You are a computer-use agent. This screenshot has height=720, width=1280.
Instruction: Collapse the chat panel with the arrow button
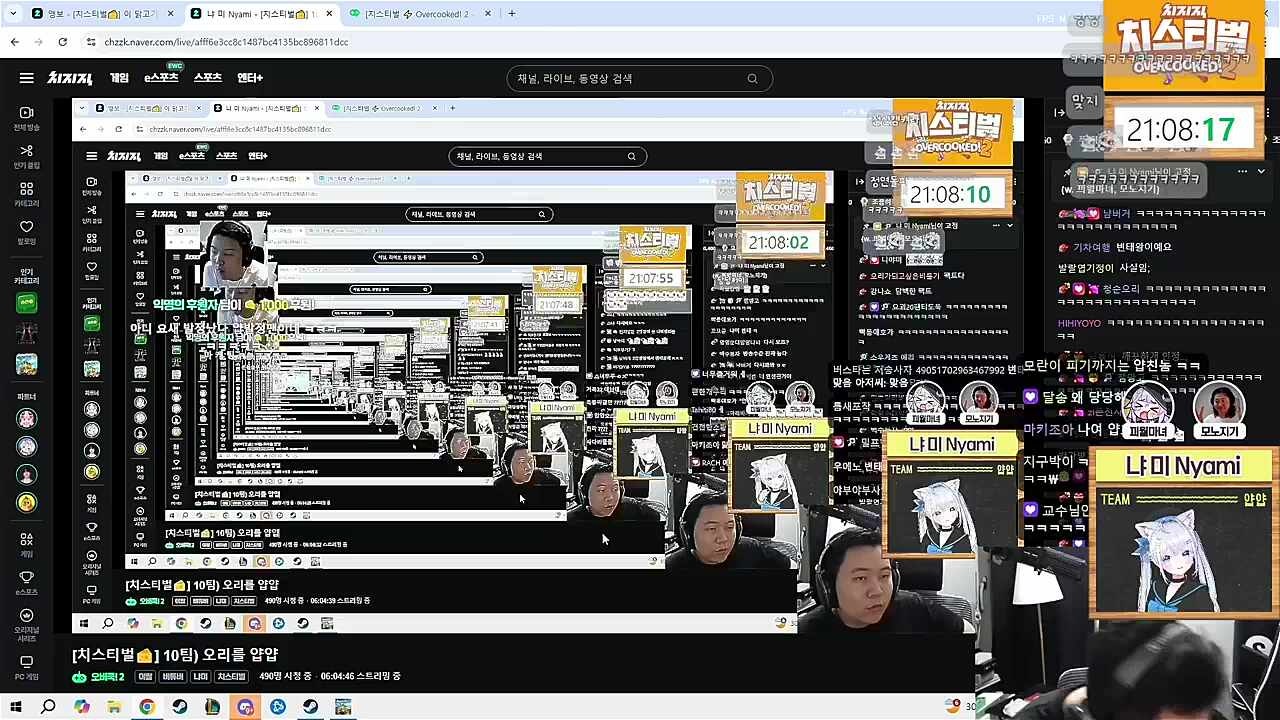[x=1060, y=113]
